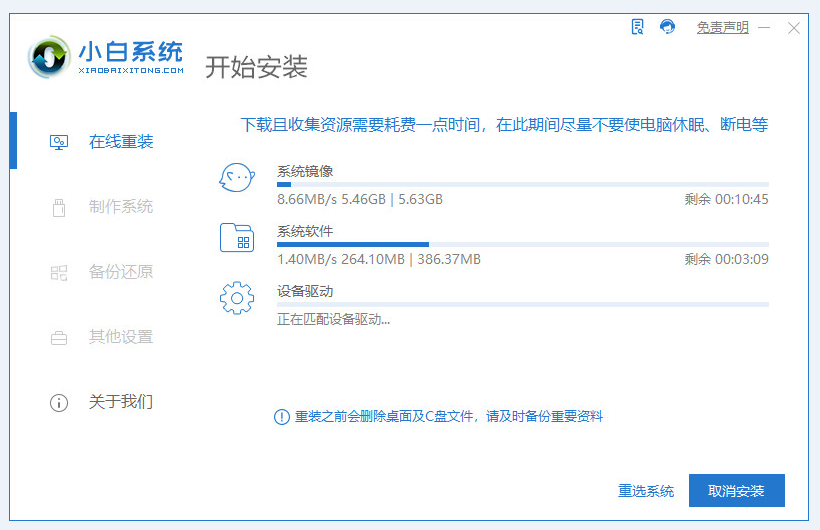
Task: Click the 系统镜像 smiley face icon
Action: click(x=236, y=178)
